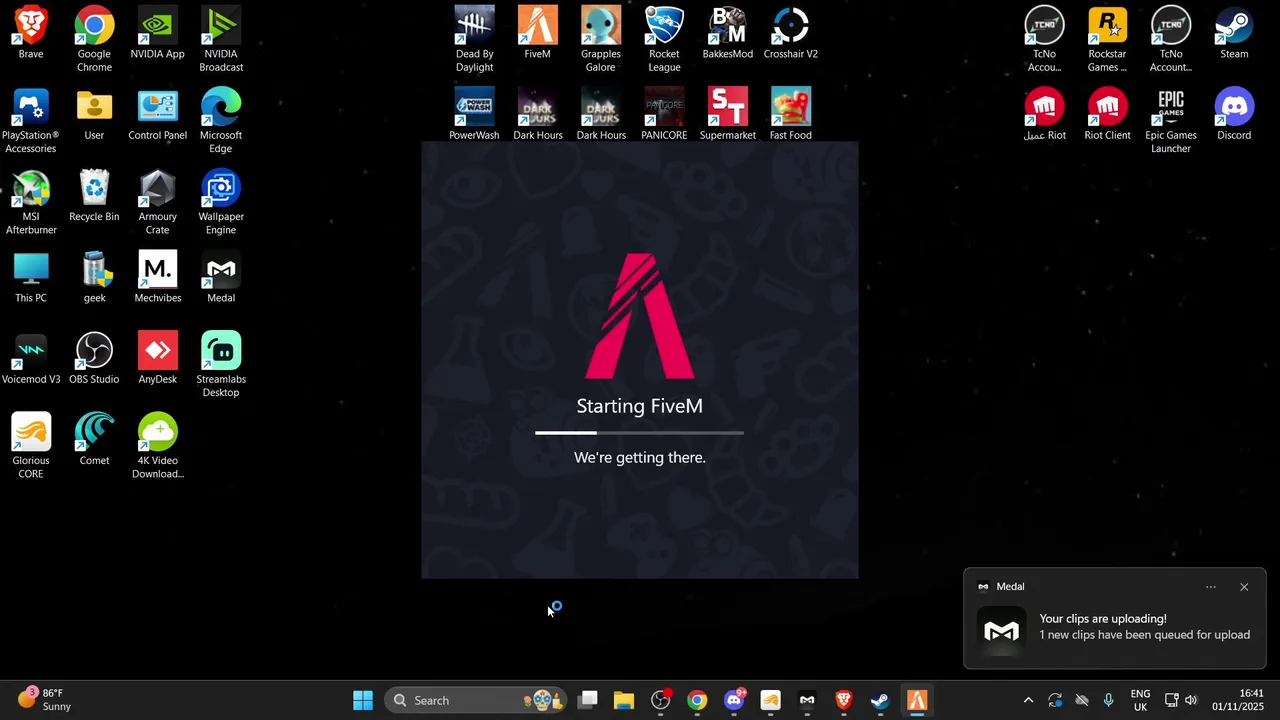
Task: Click the FiveM loading progress bar
Action: coord(639,433)
